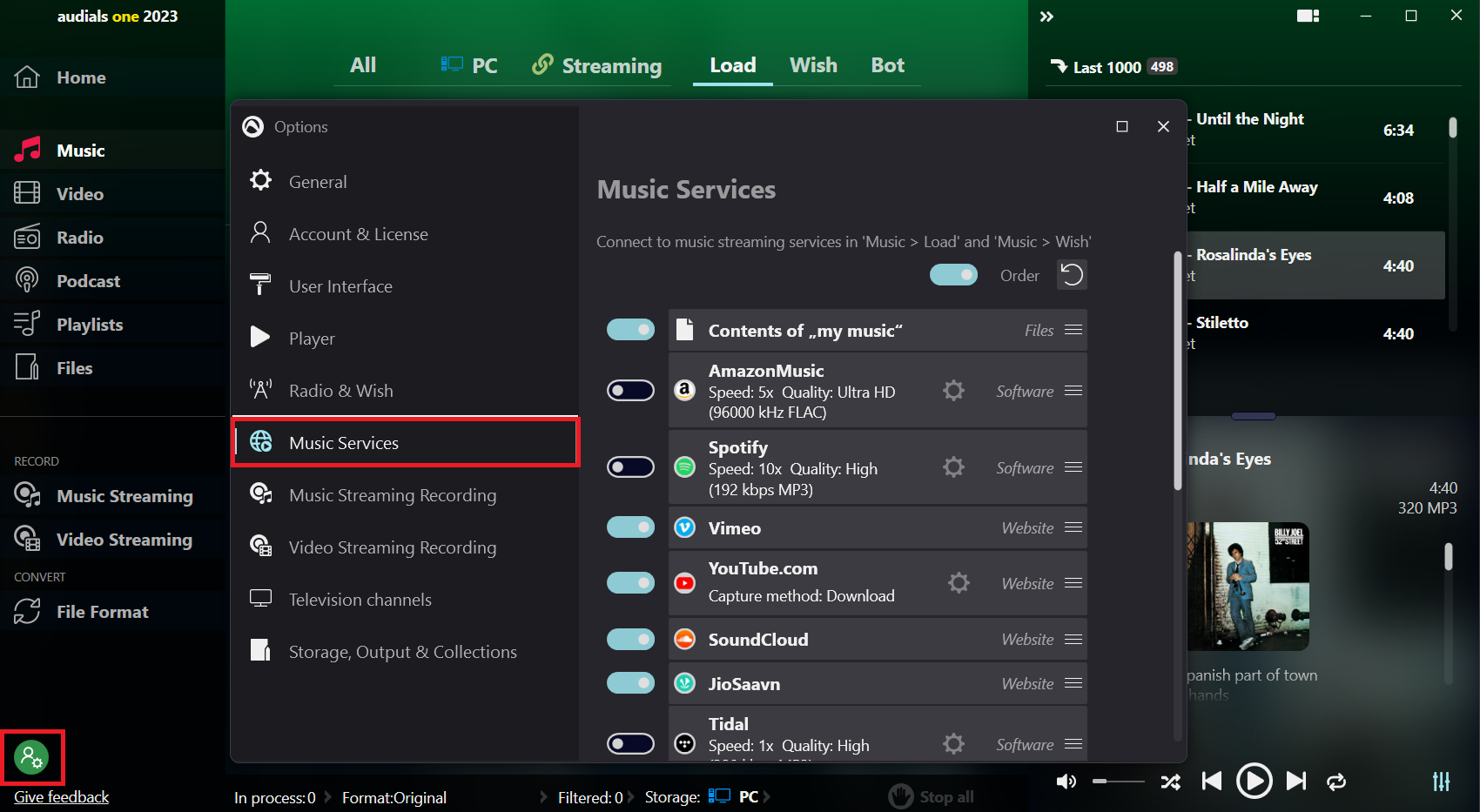Open Spotify settings gear
Viewport: 1480px width, 812px height.
[x=954, y=467]
